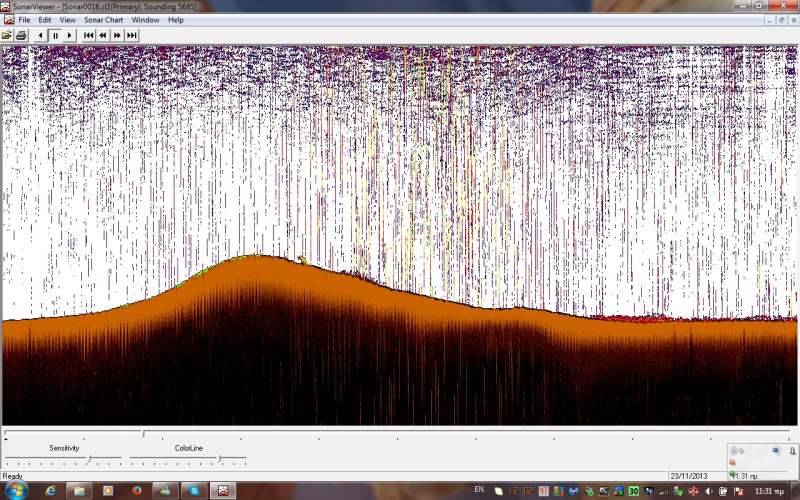Image resolution: width=800 pixels, height=500 pixels.
Task: Click the Sensitivity label
Action: coord(64,448)
